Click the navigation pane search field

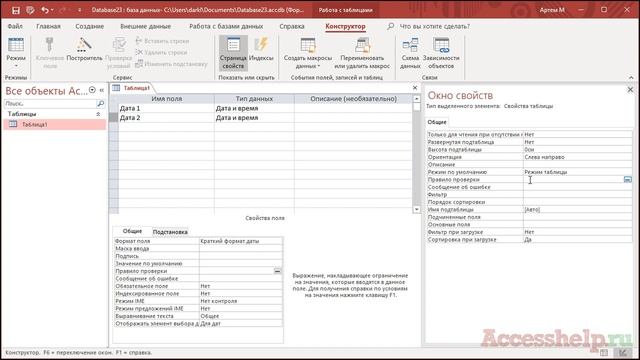[x=50, y=104]
